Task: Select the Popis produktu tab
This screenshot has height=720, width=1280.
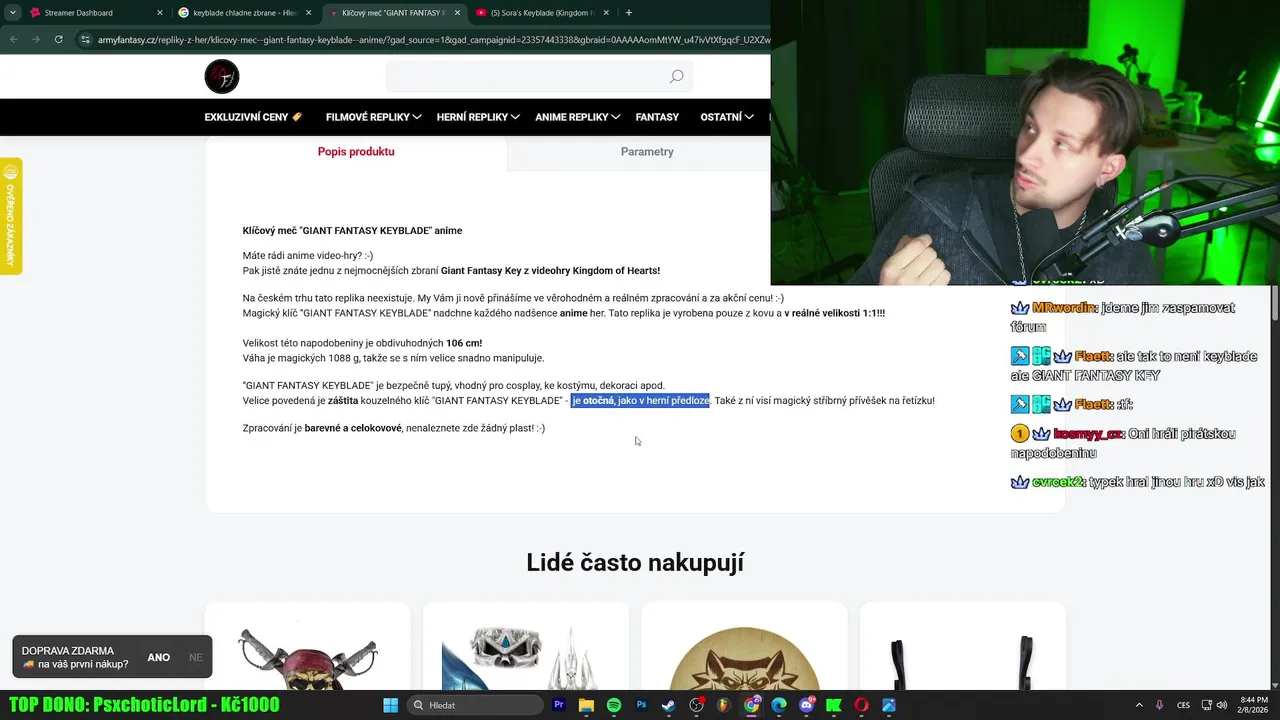Action: coord(356,152)
